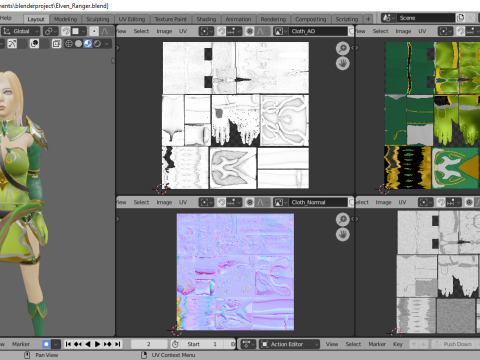
Task: Open Image menu in top-right image editor
Action: (403, 31)
